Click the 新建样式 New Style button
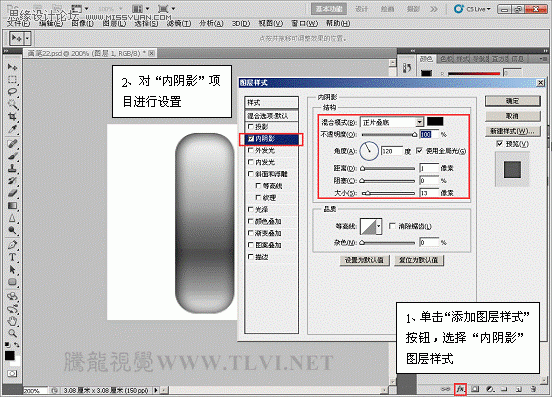The height and width of the screenshot is (397, 552). tap(513, 131)
